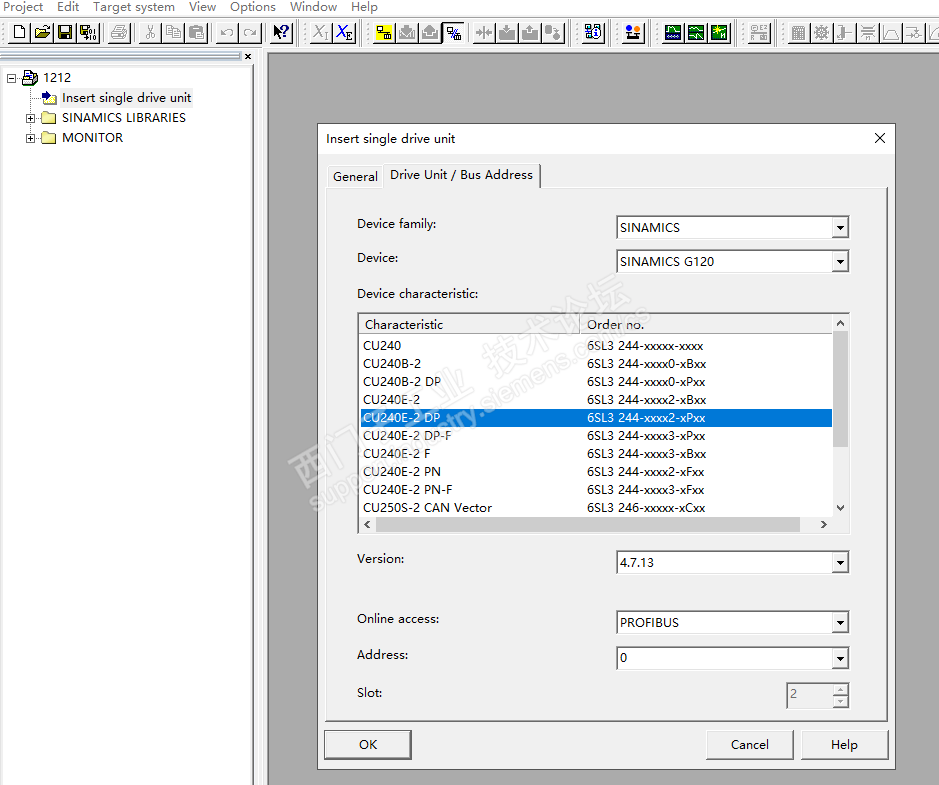Click the Undo arrow icon
Image resolution: width=939 pixels, height=785 pixels.
pos(227,32)
